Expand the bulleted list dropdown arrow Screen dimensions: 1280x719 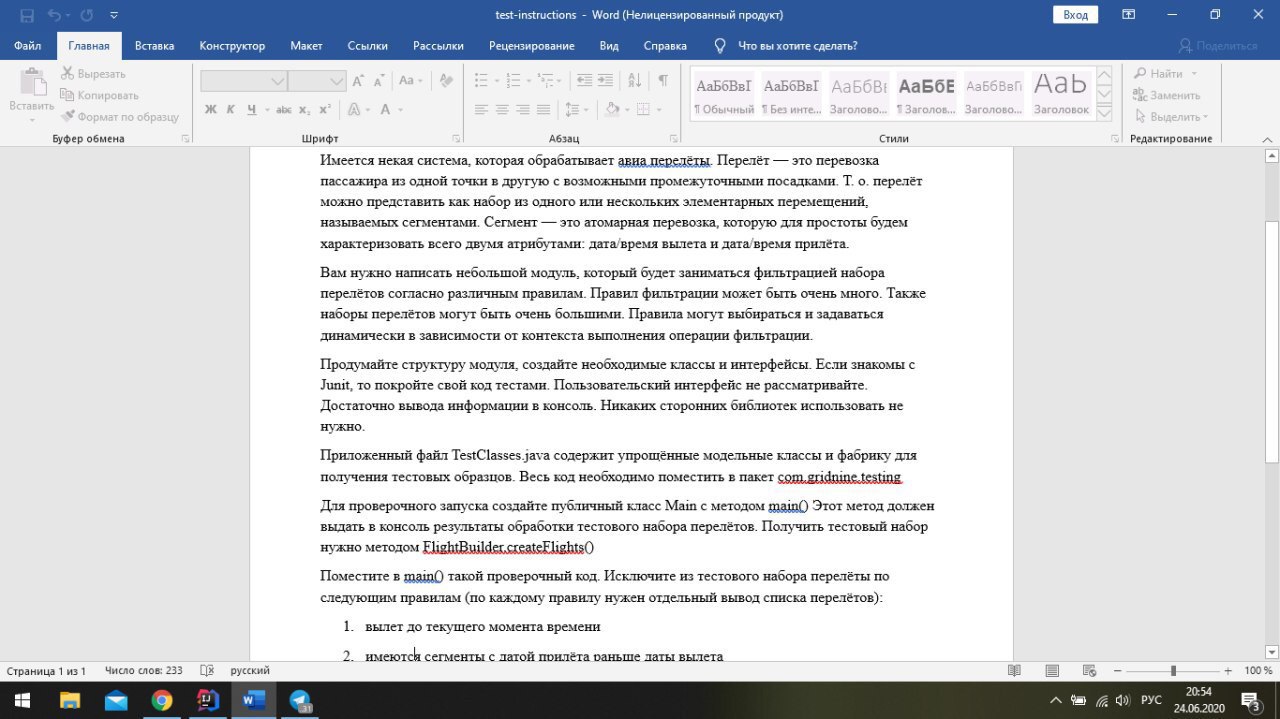pyautogui.click(x=497, y=81)
